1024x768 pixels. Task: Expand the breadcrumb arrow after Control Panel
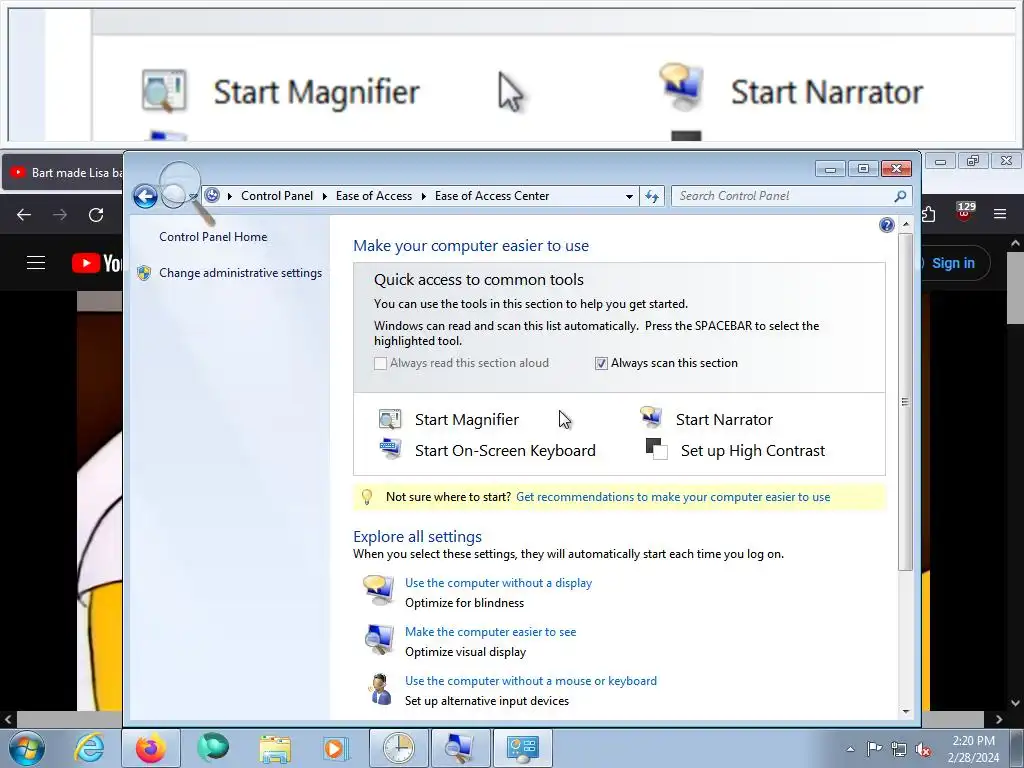(x=325, y=196)
